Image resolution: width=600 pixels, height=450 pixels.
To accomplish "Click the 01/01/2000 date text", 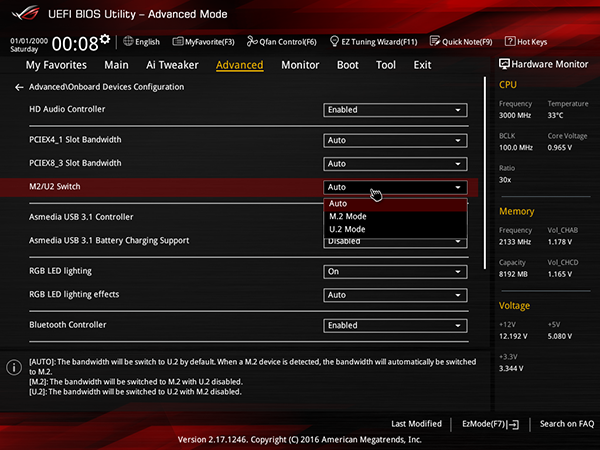I will coord(29,41).
